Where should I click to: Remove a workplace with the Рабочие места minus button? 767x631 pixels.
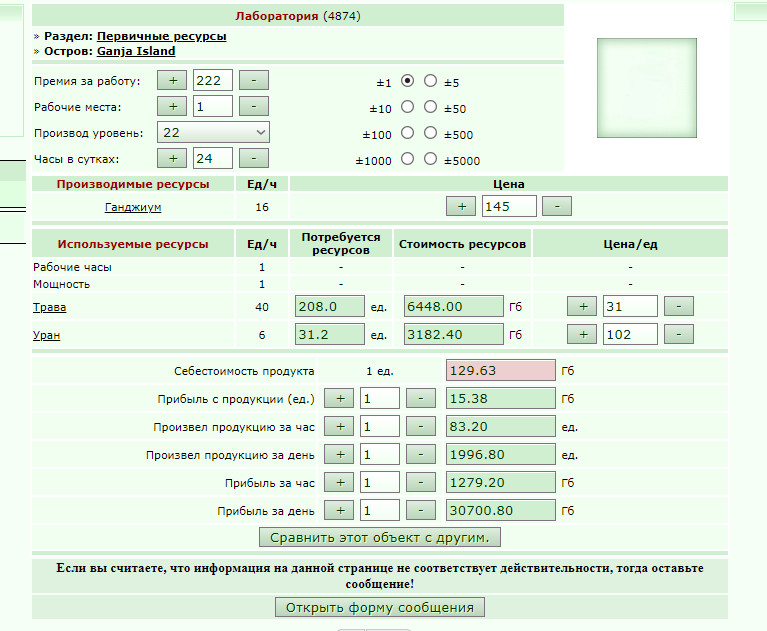253,106
